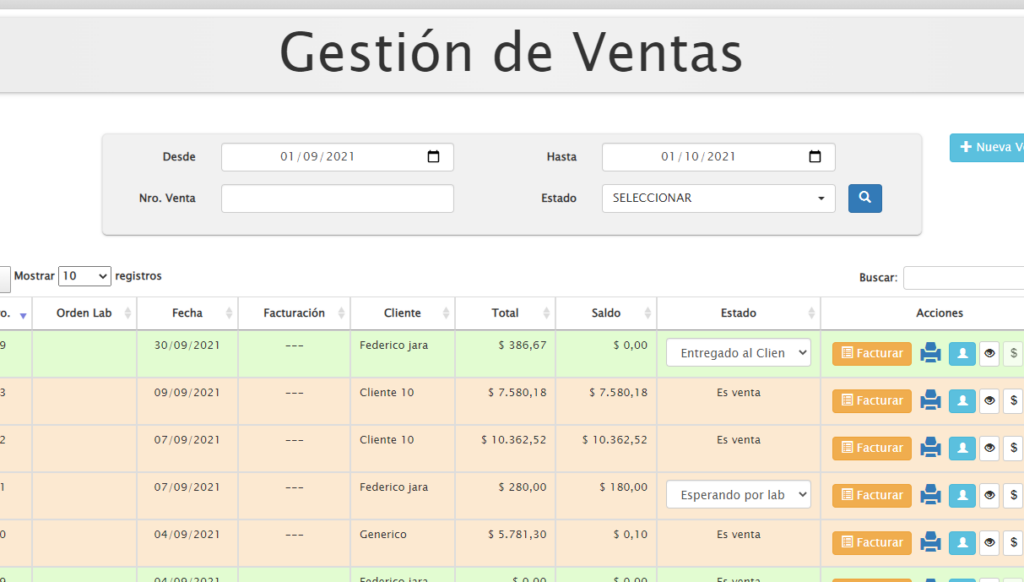The height and width of the screenshot is (582, 1024).
Task: Sort table by Fecha column header
Action: [187, 313]
